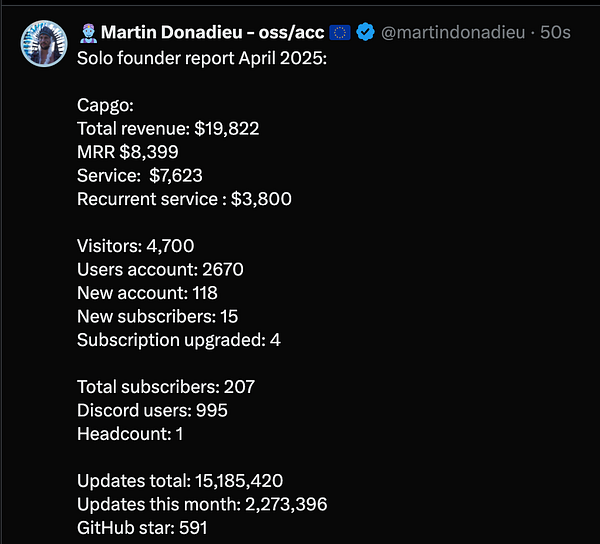600x544 pixels.
Task: Click the 'Solo founder report April 2025' line
Action: click(x=202, y=57)
